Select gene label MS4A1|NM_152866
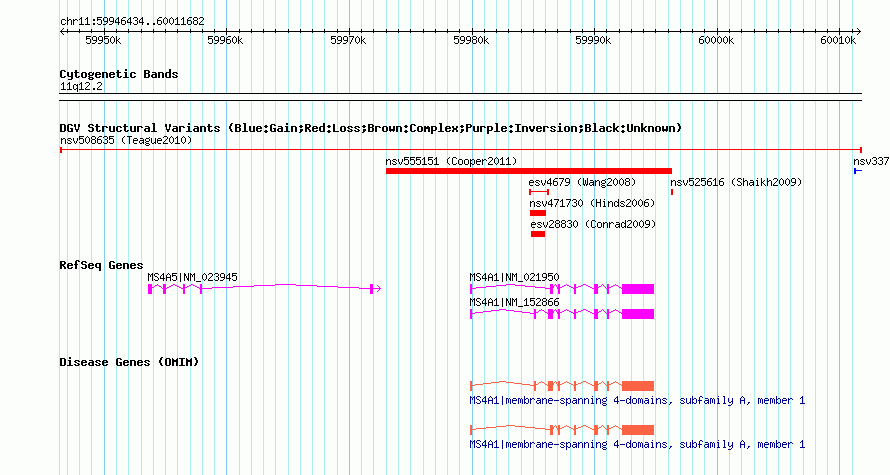The height and width of the screenshot is (475, 890). click(x=514, y=302)
